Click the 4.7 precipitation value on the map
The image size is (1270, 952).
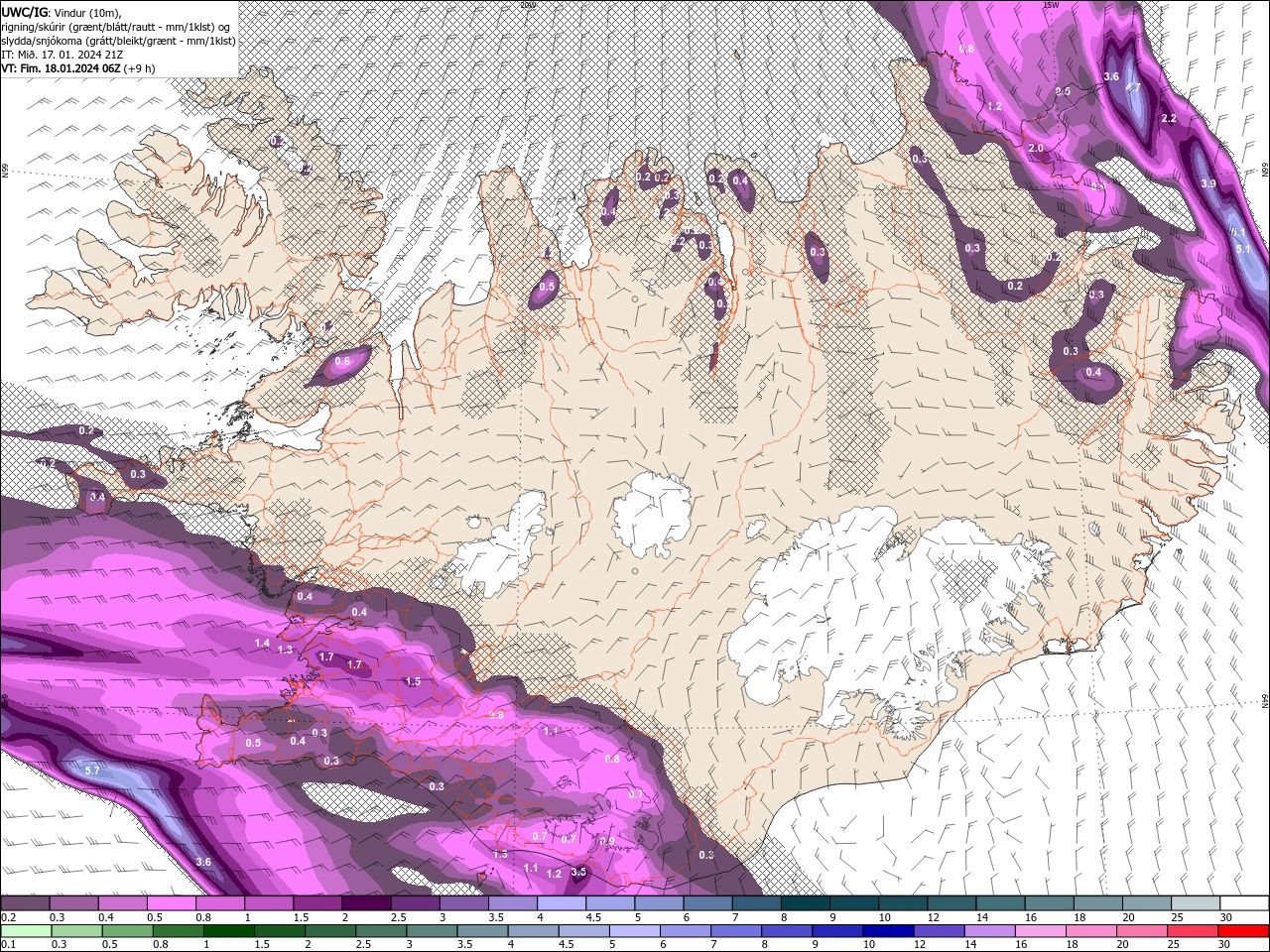click(x=1133, y=87)
